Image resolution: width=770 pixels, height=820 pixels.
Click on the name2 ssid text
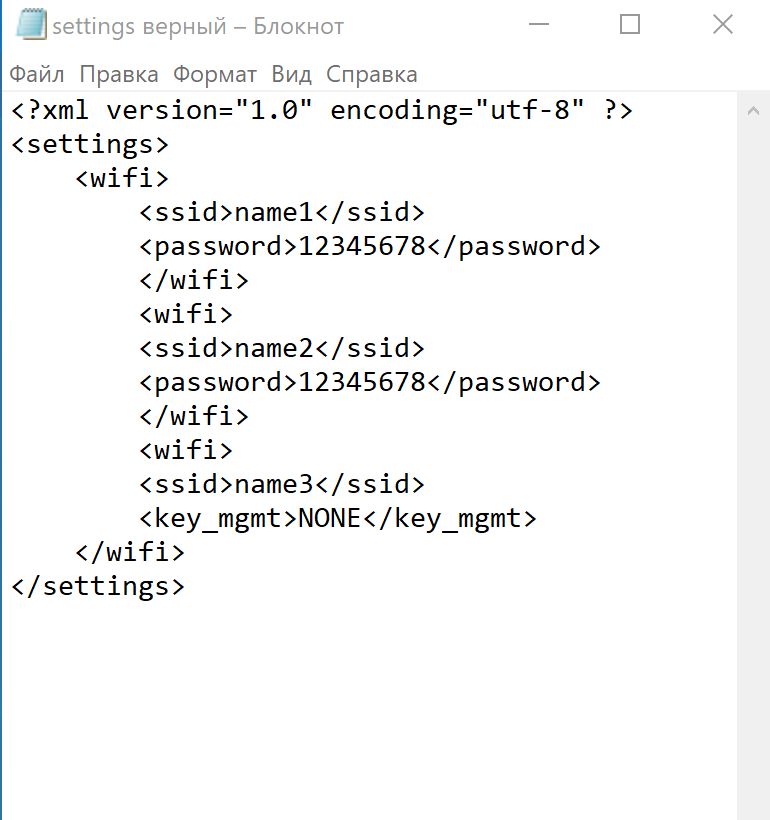274,348
